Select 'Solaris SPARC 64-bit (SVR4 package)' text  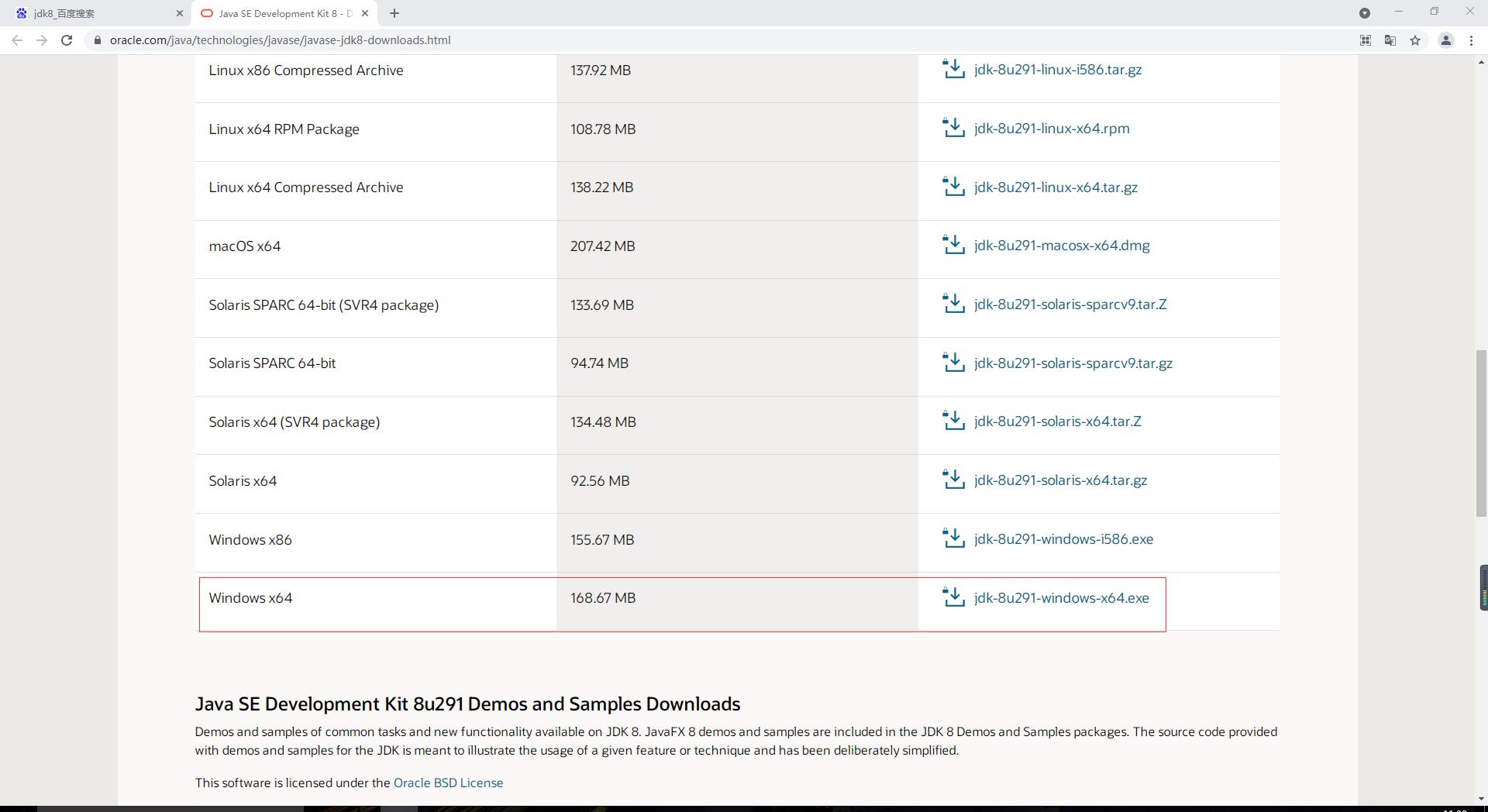(x=323, y=305)
